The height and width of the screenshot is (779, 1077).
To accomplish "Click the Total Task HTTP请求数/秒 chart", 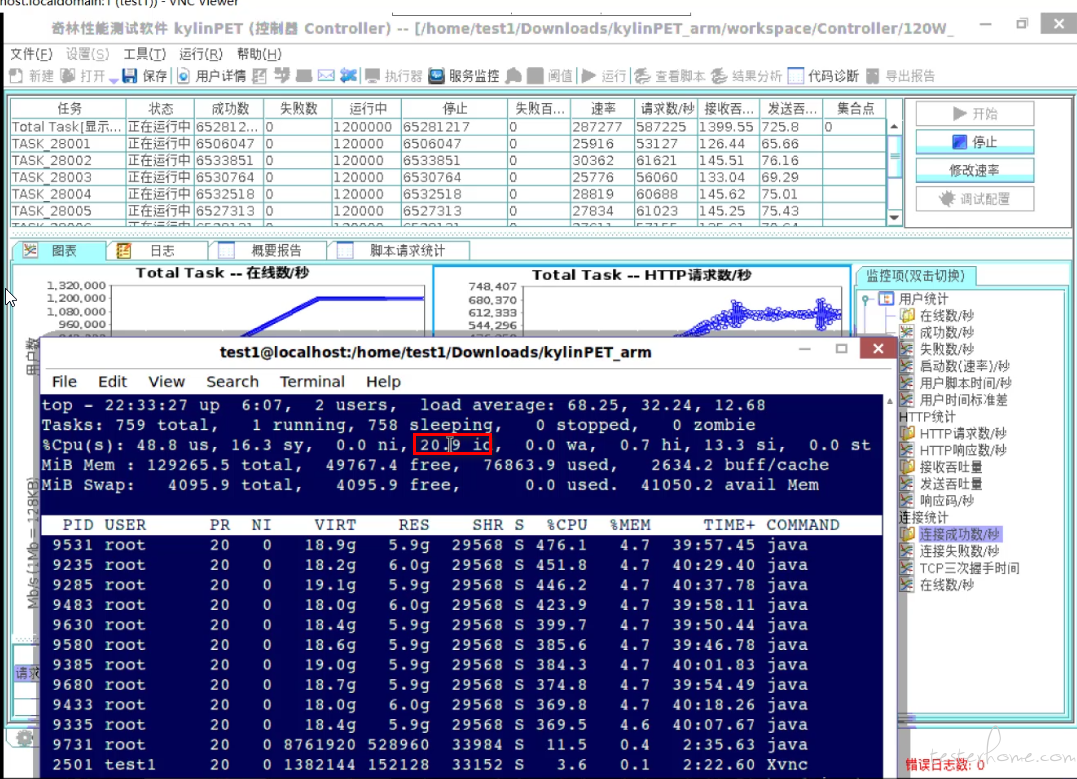I will tap(642, 301).
